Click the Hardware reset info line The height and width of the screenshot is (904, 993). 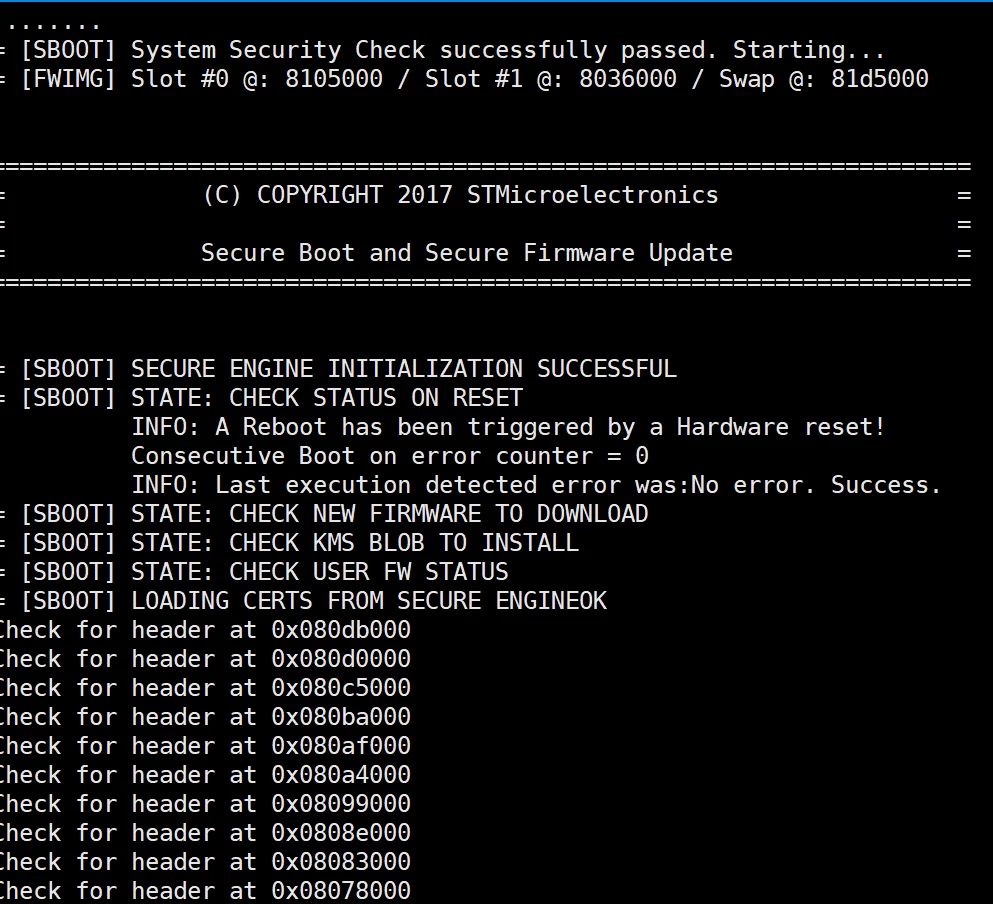[x=508, y=426]
